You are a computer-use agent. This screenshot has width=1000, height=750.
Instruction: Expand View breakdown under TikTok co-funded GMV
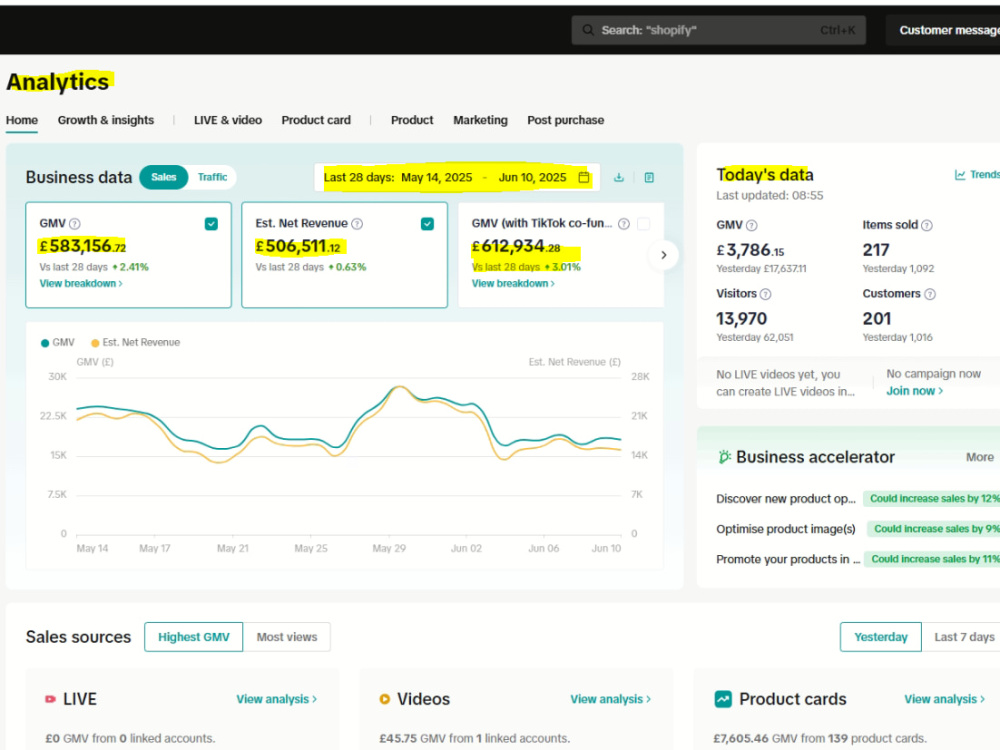(x=513, y=283)
